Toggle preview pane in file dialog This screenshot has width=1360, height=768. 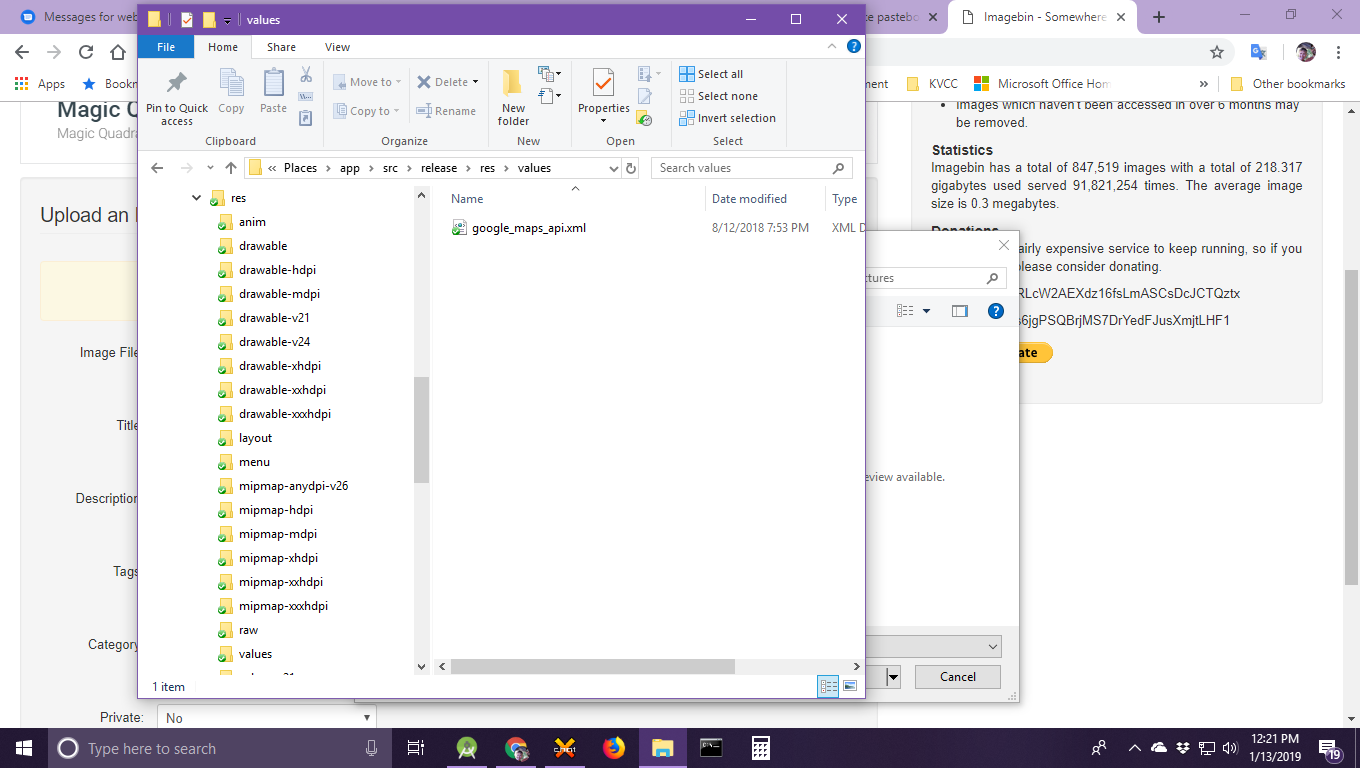coord(960,311)
